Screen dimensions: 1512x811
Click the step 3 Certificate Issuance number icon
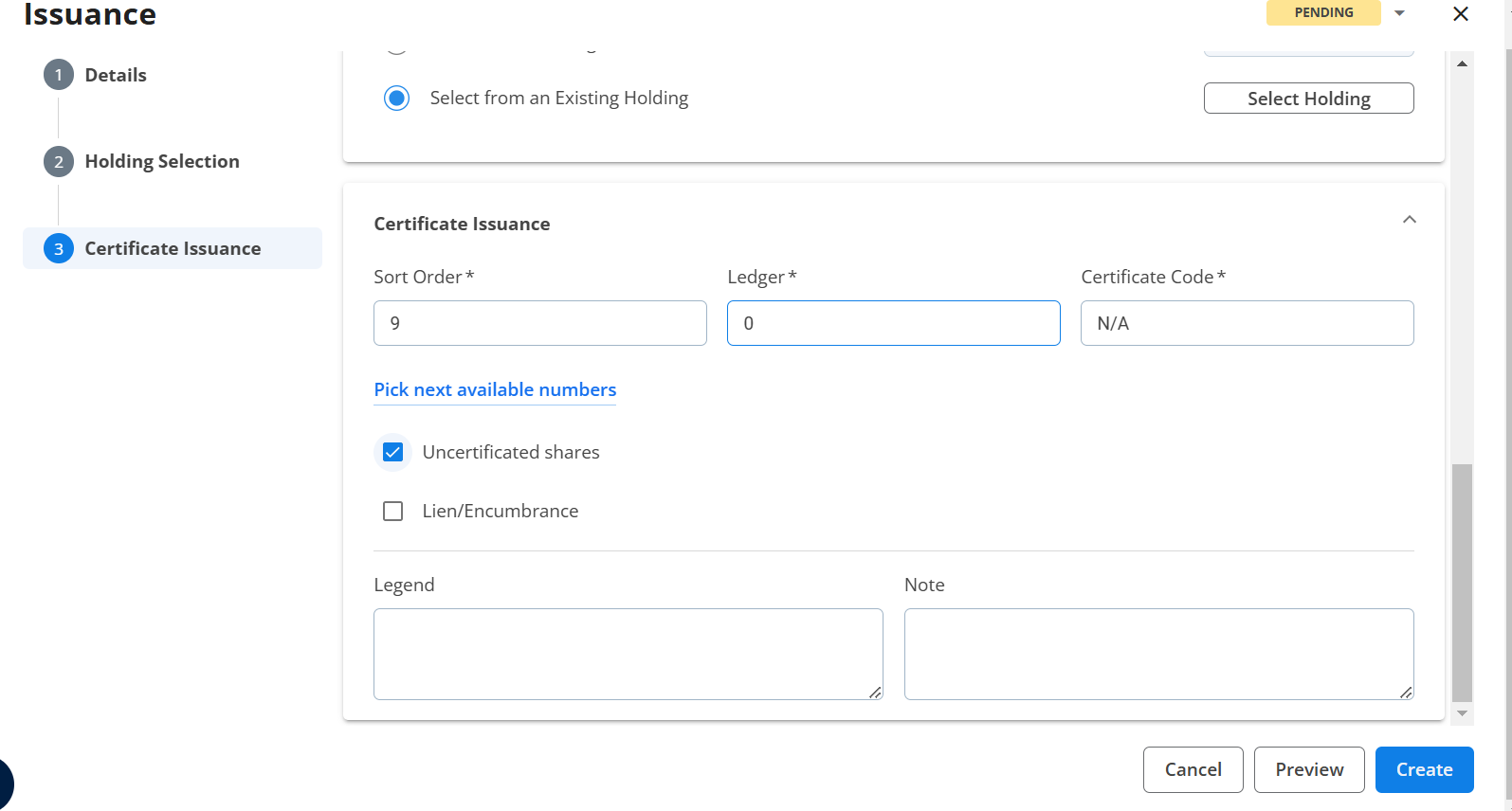(x=59, y=248)
